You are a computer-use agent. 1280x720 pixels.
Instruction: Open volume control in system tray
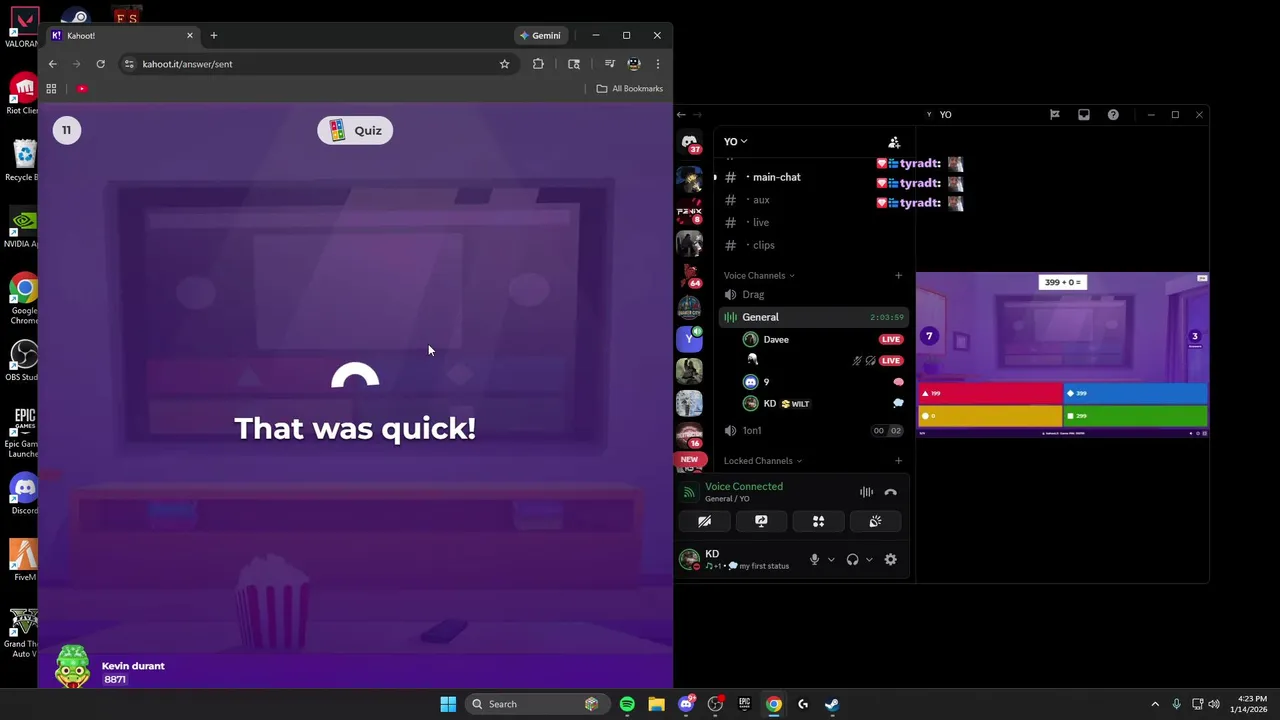click(1215, 704)
